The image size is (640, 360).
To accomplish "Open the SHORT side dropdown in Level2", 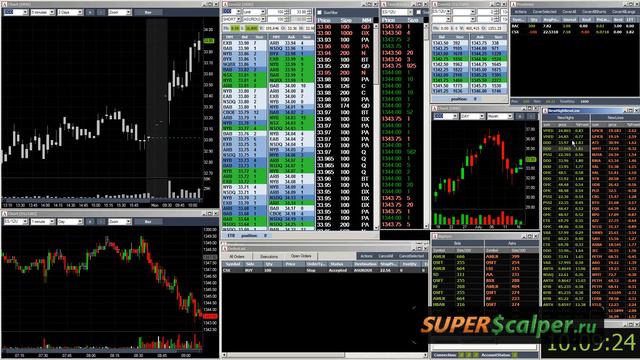I will [232, 19].
